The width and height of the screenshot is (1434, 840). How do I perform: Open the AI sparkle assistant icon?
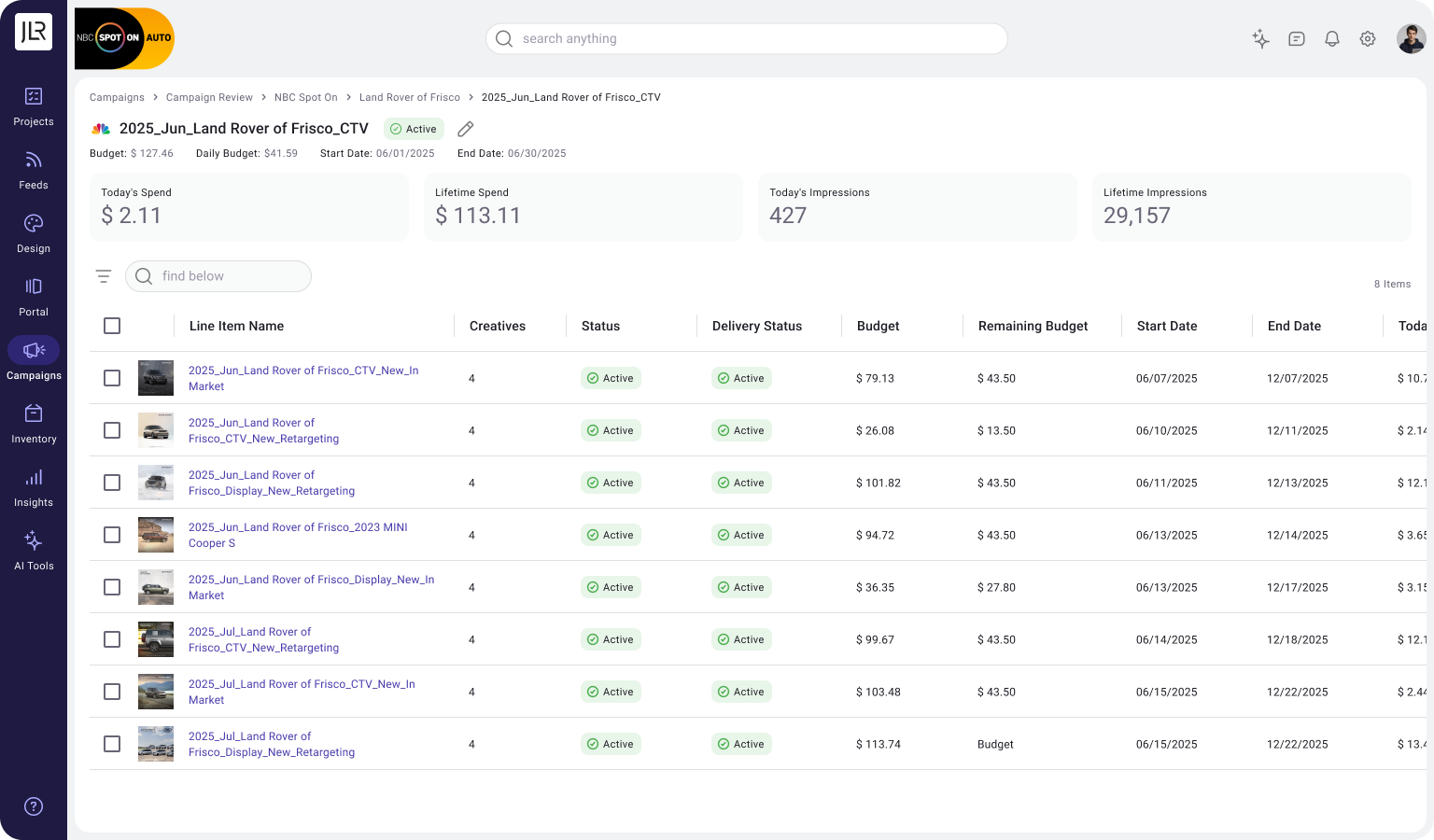click(1260, 39)
